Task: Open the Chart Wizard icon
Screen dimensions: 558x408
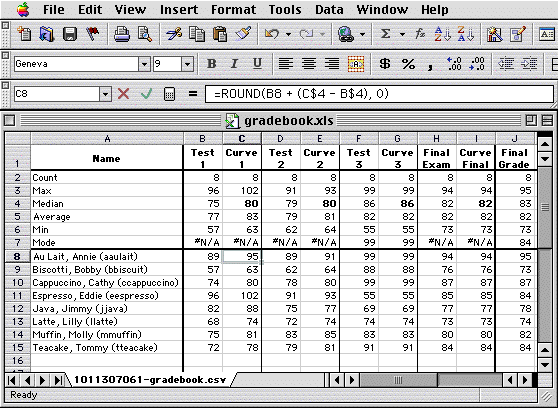Action: [x=494, y=35]
